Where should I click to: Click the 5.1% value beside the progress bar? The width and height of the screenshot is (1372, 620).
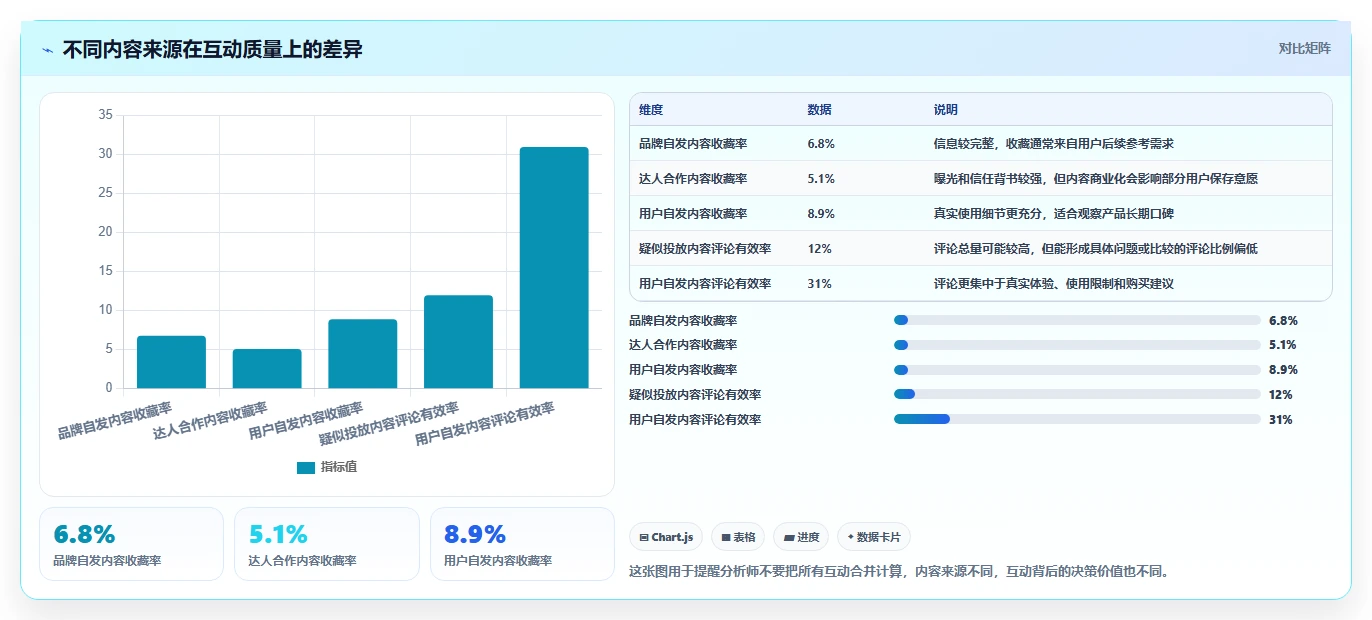(1283, 345)
